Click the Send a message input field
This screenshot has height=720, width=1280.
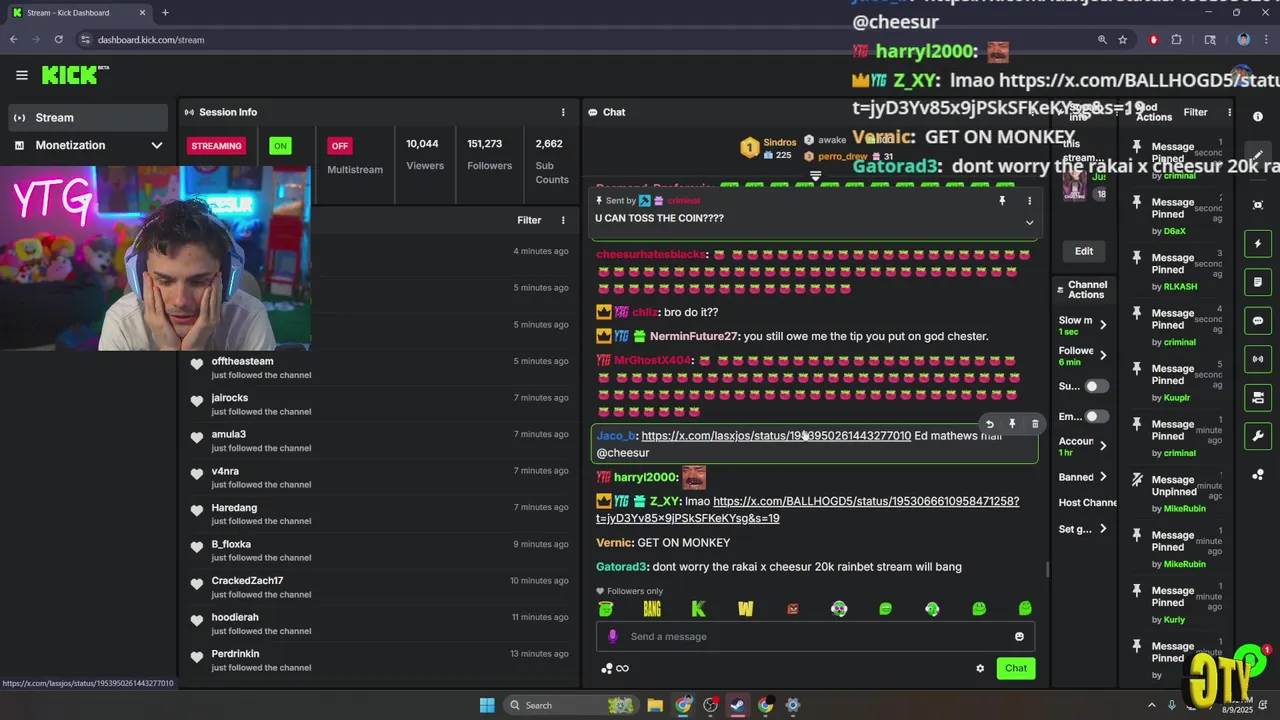(815, 637)
